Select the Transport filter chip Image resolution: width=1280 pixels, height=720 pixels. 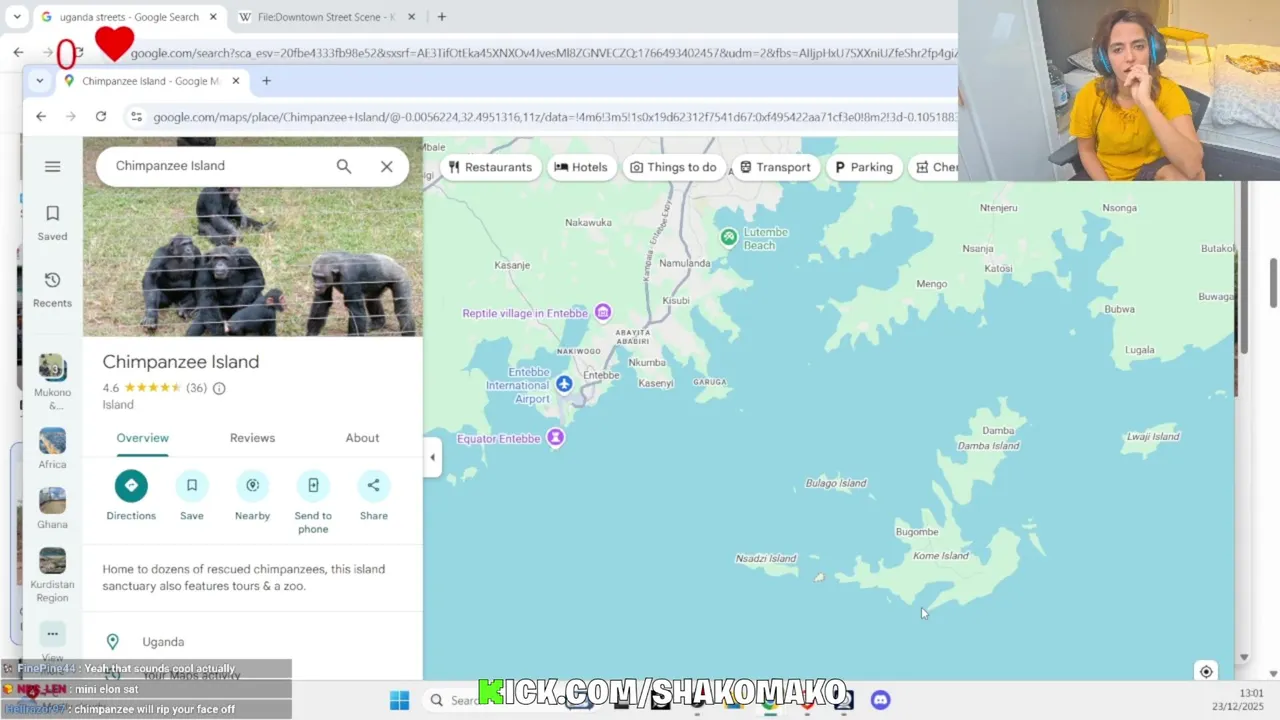(775, 167)
